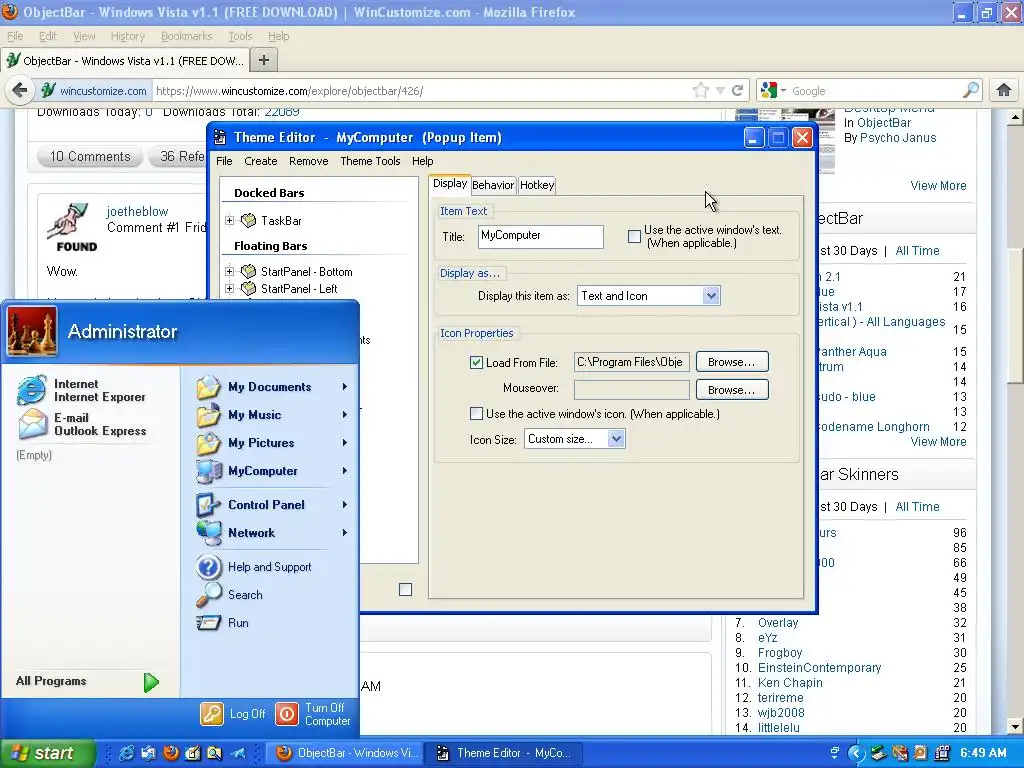This screenshot has width=1024, height=768.
Task: Open Firefox Bookmarks menu
Action: click(187, 36)
